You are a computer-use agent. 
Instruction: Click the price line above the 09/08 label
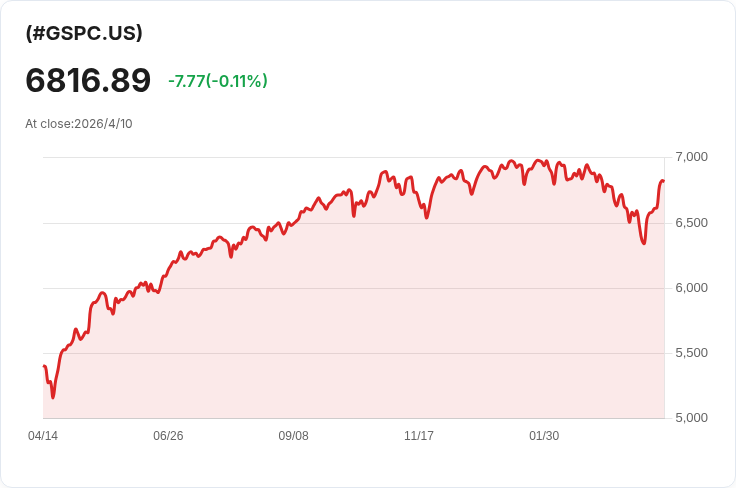tap(293, 223)
